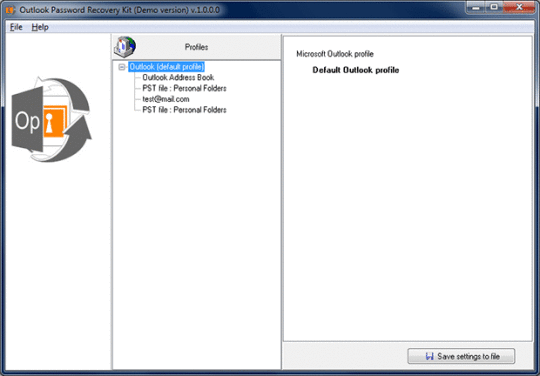The width and height of the screenshot is (540, 376).
Task: Minimize the Outlook Password Recovery Kit window
Action: pos(476,7)
